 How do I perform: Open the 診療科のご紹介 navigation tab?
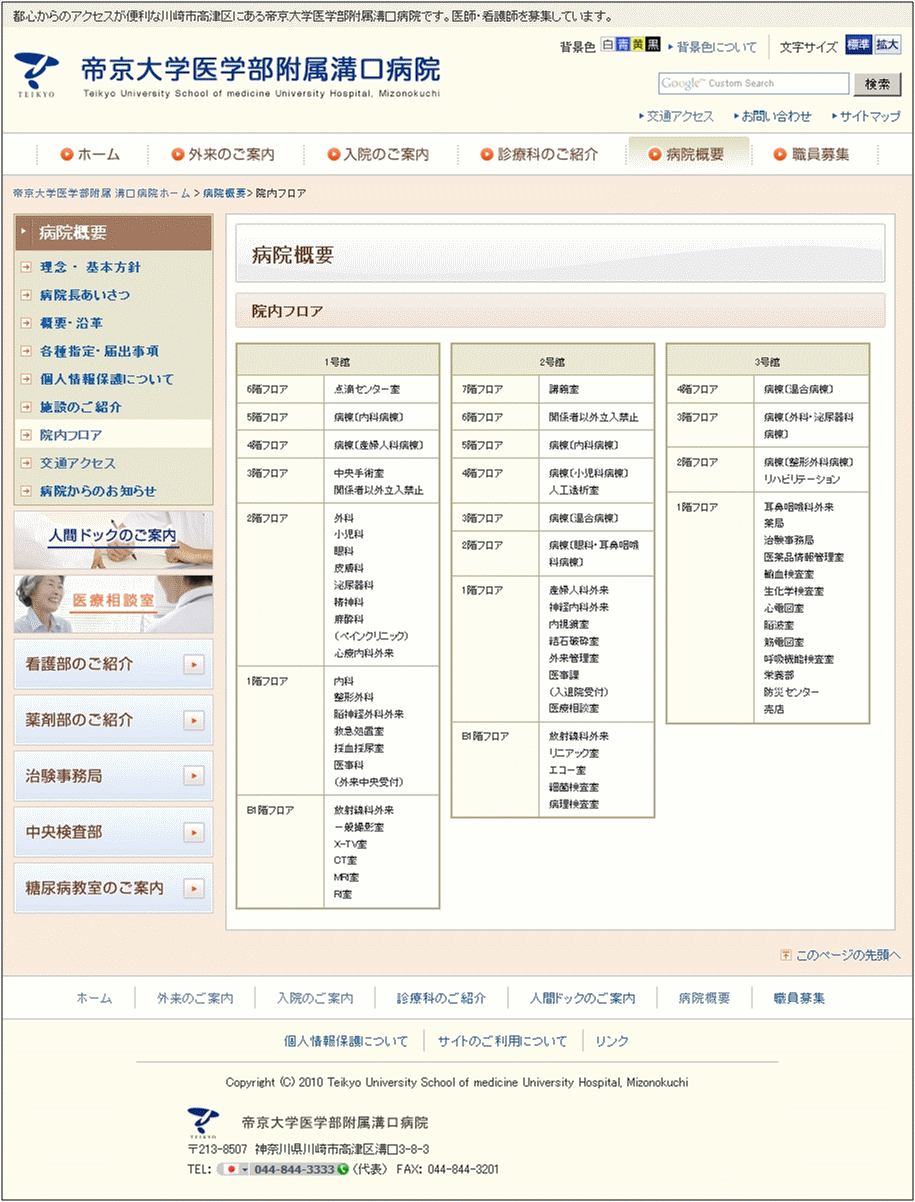pyautogui.click(x=538, y=155)
